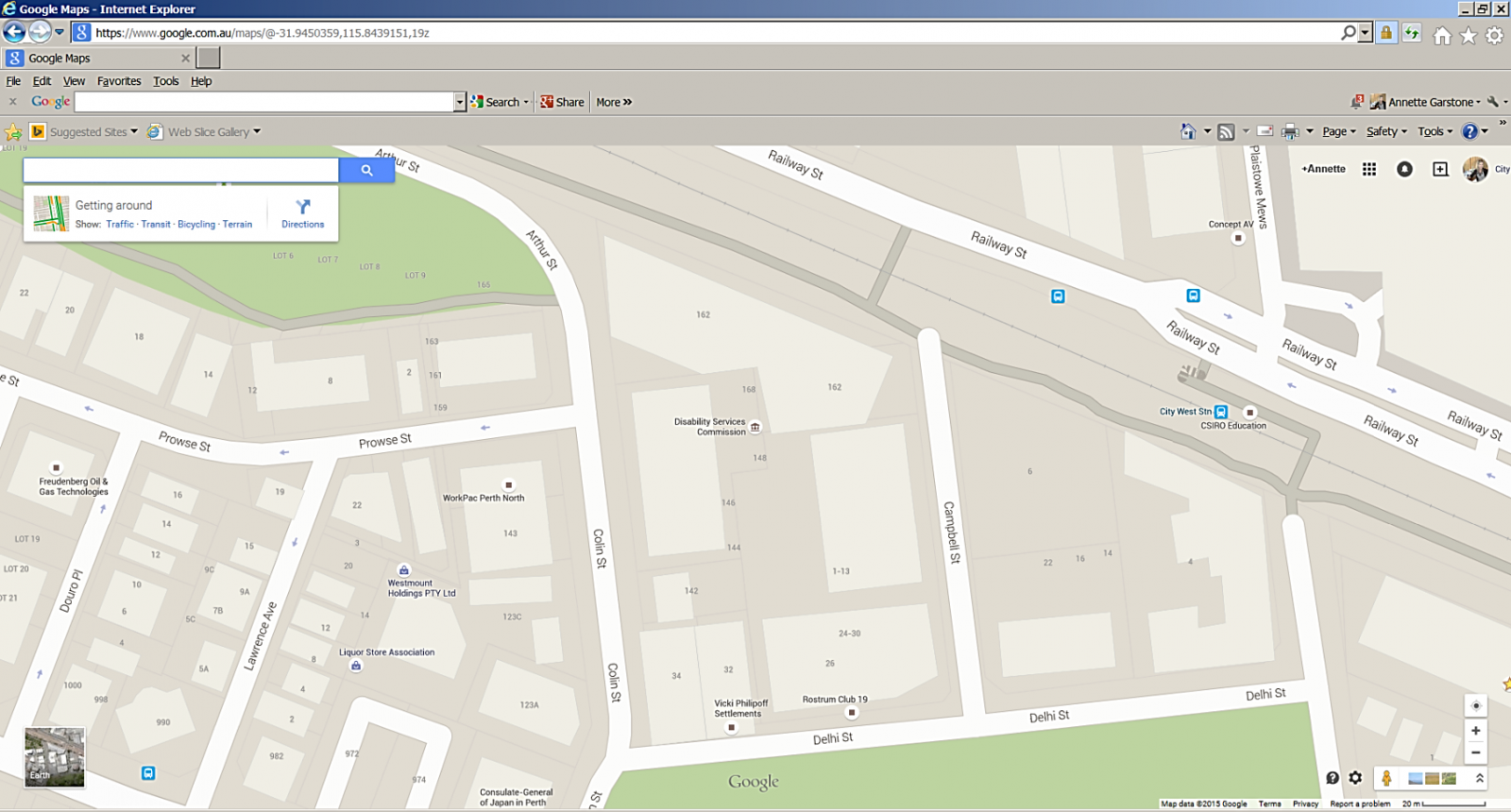This screenshot has width=1511, height=812.
Task: Open the Safety dropdown menu
Action: tap(1386, 131)
